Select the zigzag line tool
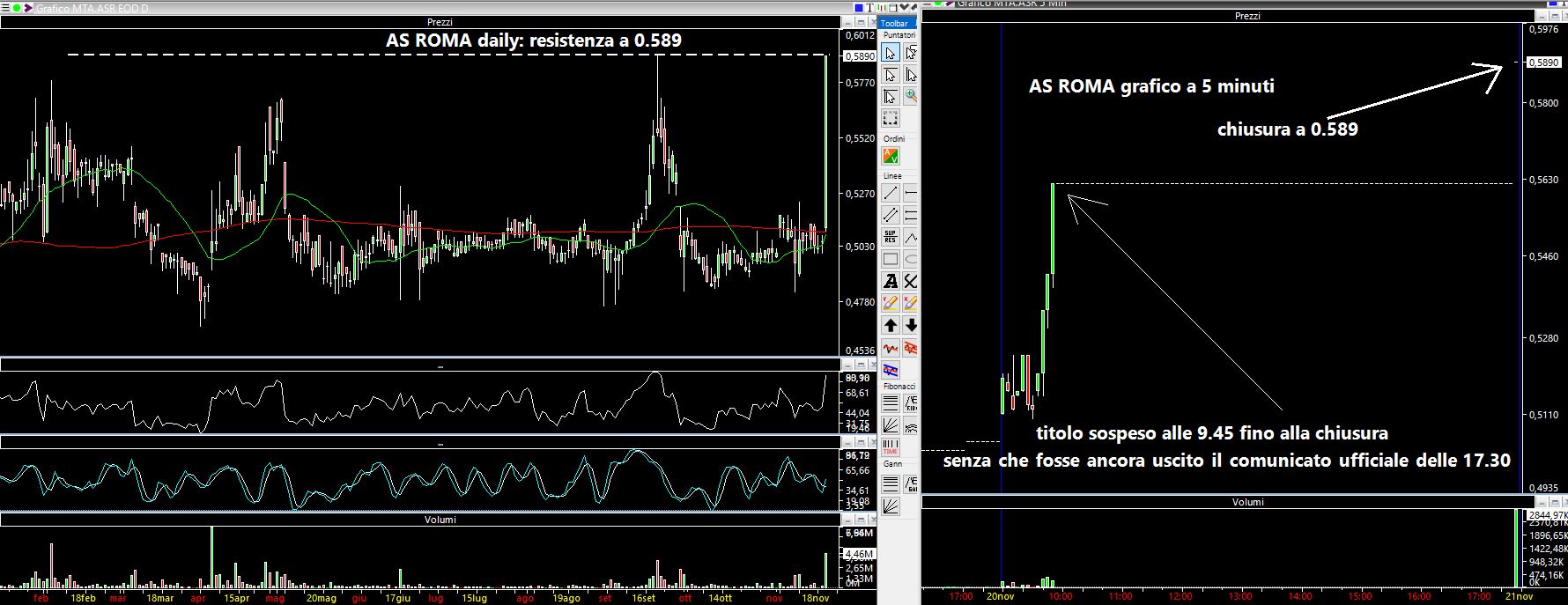 pos(911,237)
